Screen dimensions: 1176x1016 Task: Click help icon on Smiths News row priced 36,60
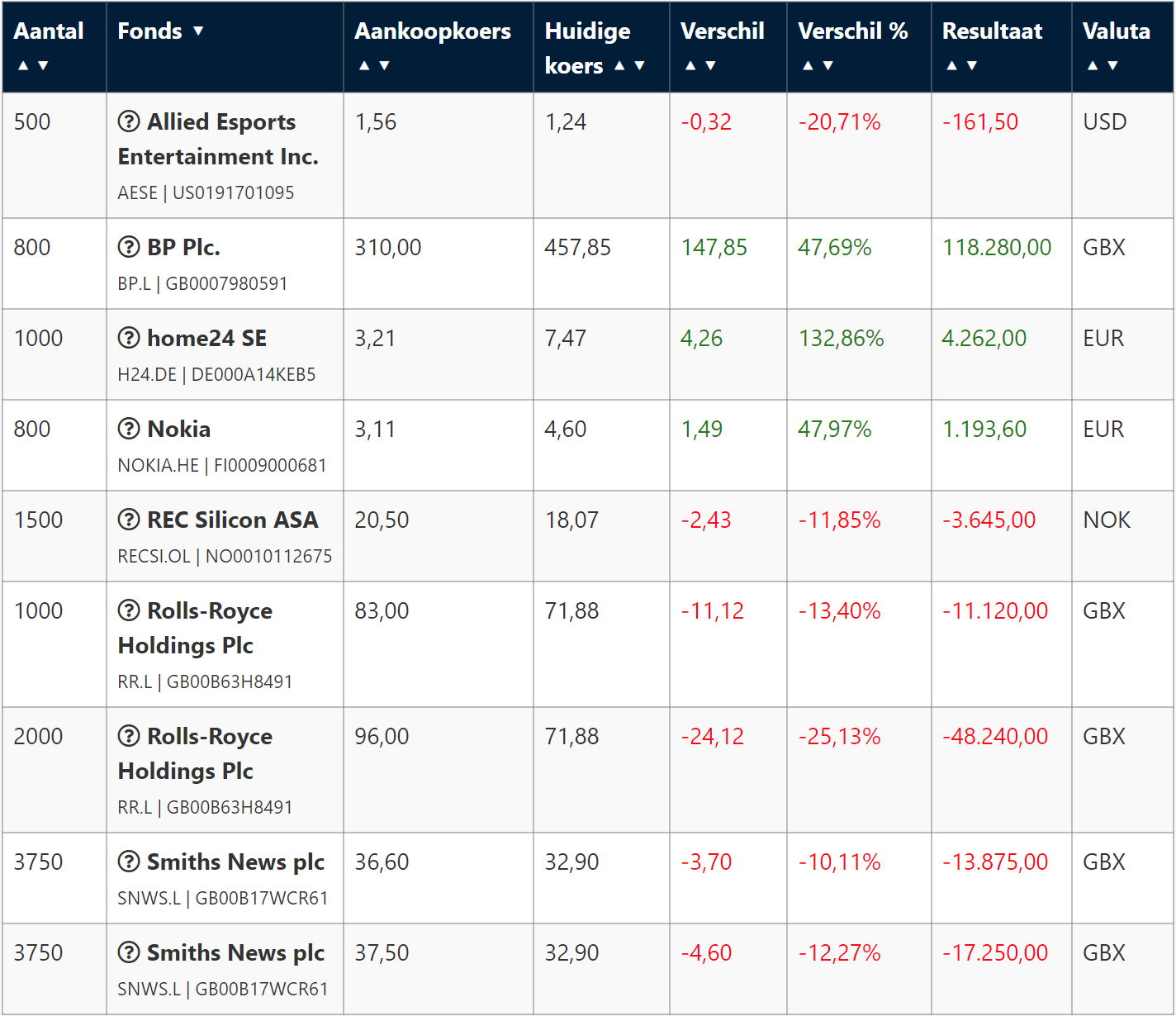129,862
